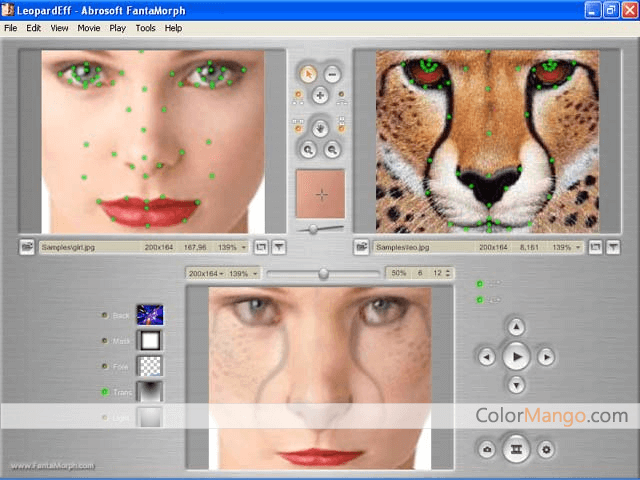This screenshot has width=640, height=480.
Task: Expand the 139% zoom dropdown for girl.jpg
Action: click(x=231, y=246)
